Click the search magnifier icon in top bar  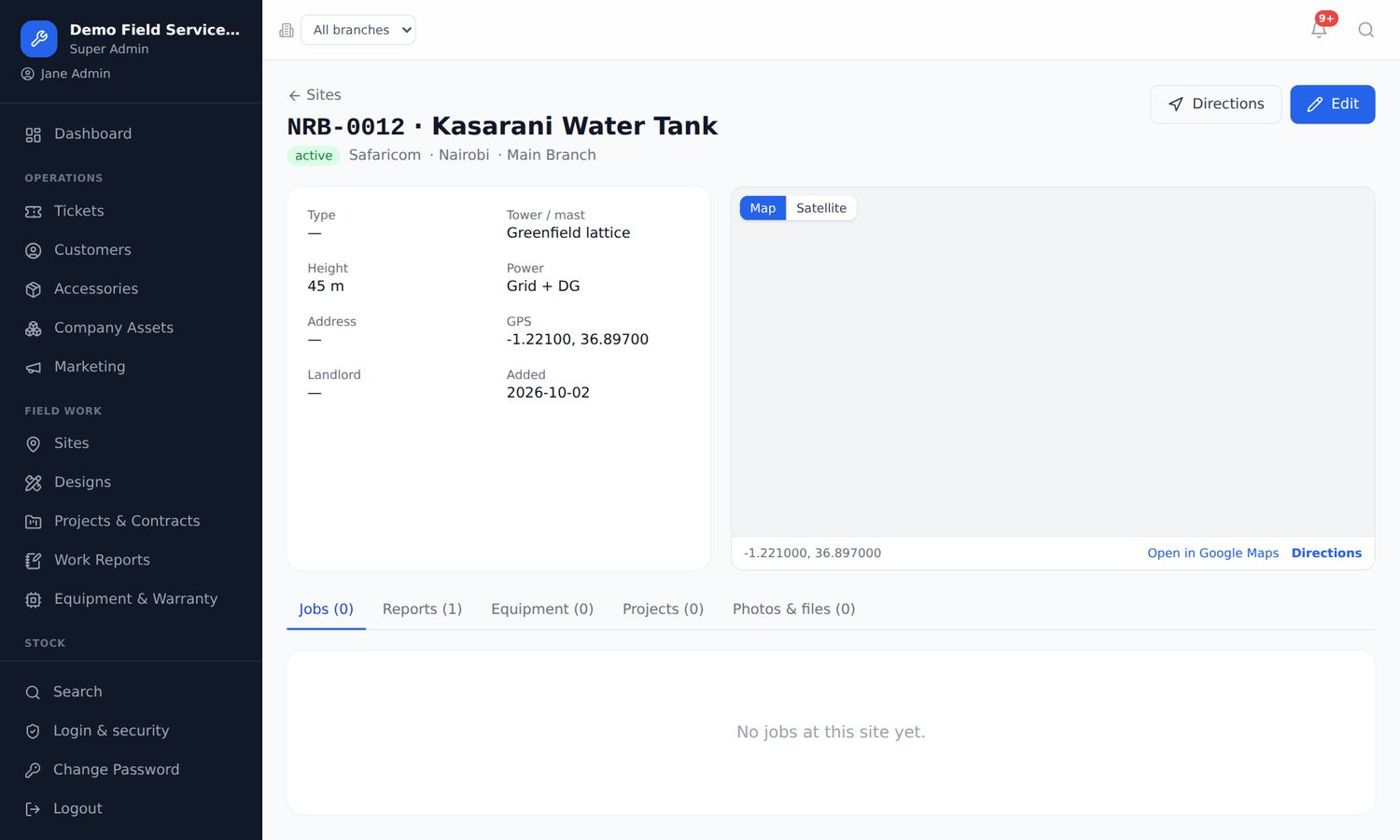pos(1365,29)
